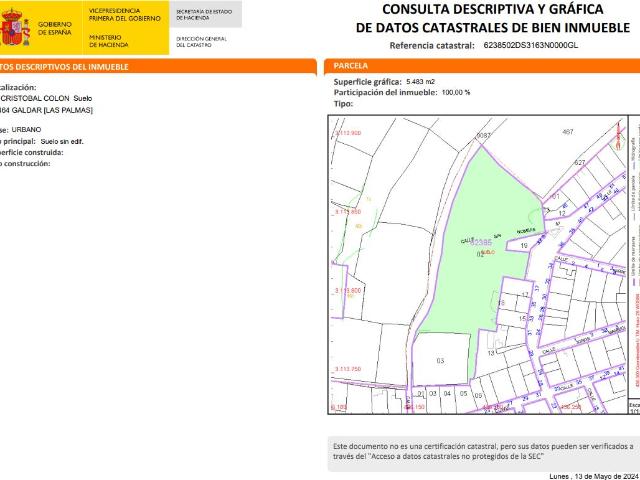
Task: Click the 'Tipo:' label
Action: click(x=343, y=104)
